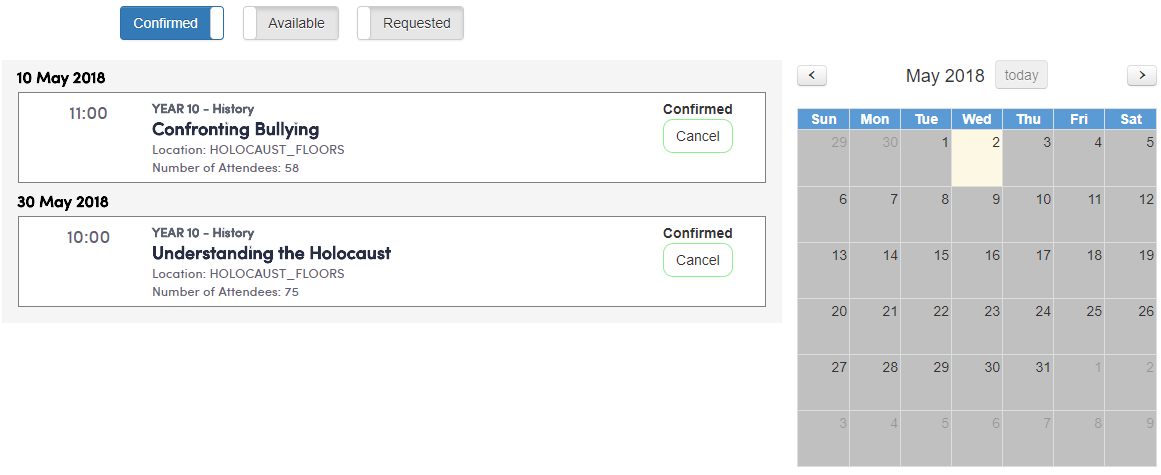This screenshot has height=475, width=1161.
Task: Select May 21 on the calendar
Action: (x=875, y=326)
